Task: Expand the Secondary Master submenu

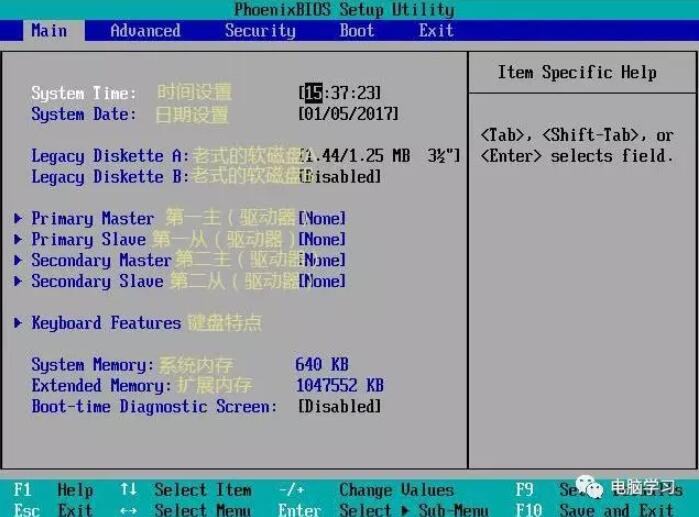Action: pyautogui.click(x=100, y=261)
